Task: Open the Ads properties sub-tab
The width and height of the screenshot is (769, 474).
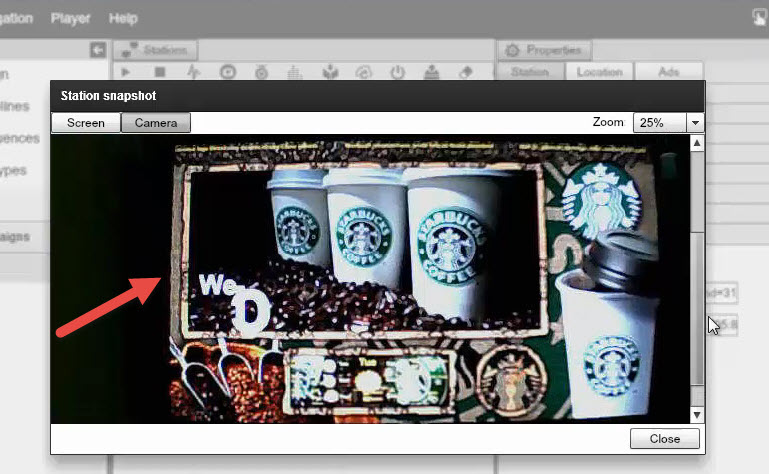Action: [668, 72]
